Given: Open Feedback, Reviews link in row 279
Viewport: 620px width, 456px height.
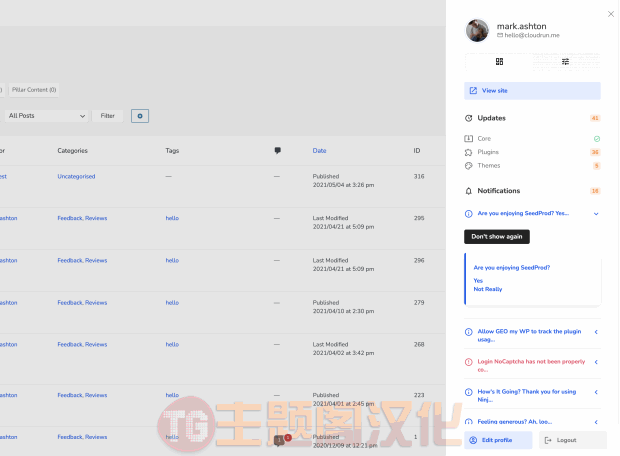Looking at the screenshot, I should 82,303.
